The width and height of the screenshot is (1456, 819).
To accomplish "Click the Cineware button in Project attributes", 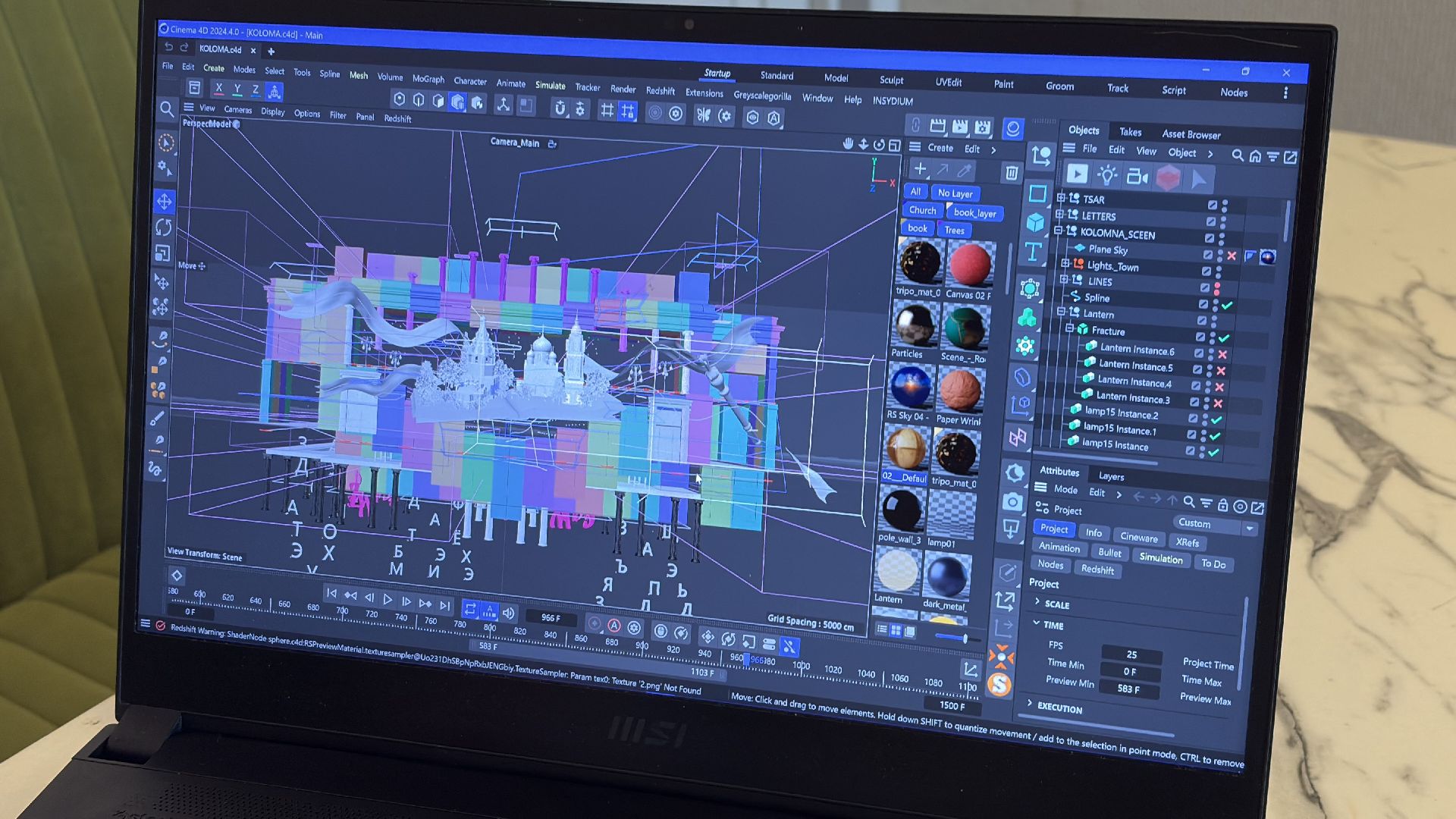I will tap(1138, 537).
